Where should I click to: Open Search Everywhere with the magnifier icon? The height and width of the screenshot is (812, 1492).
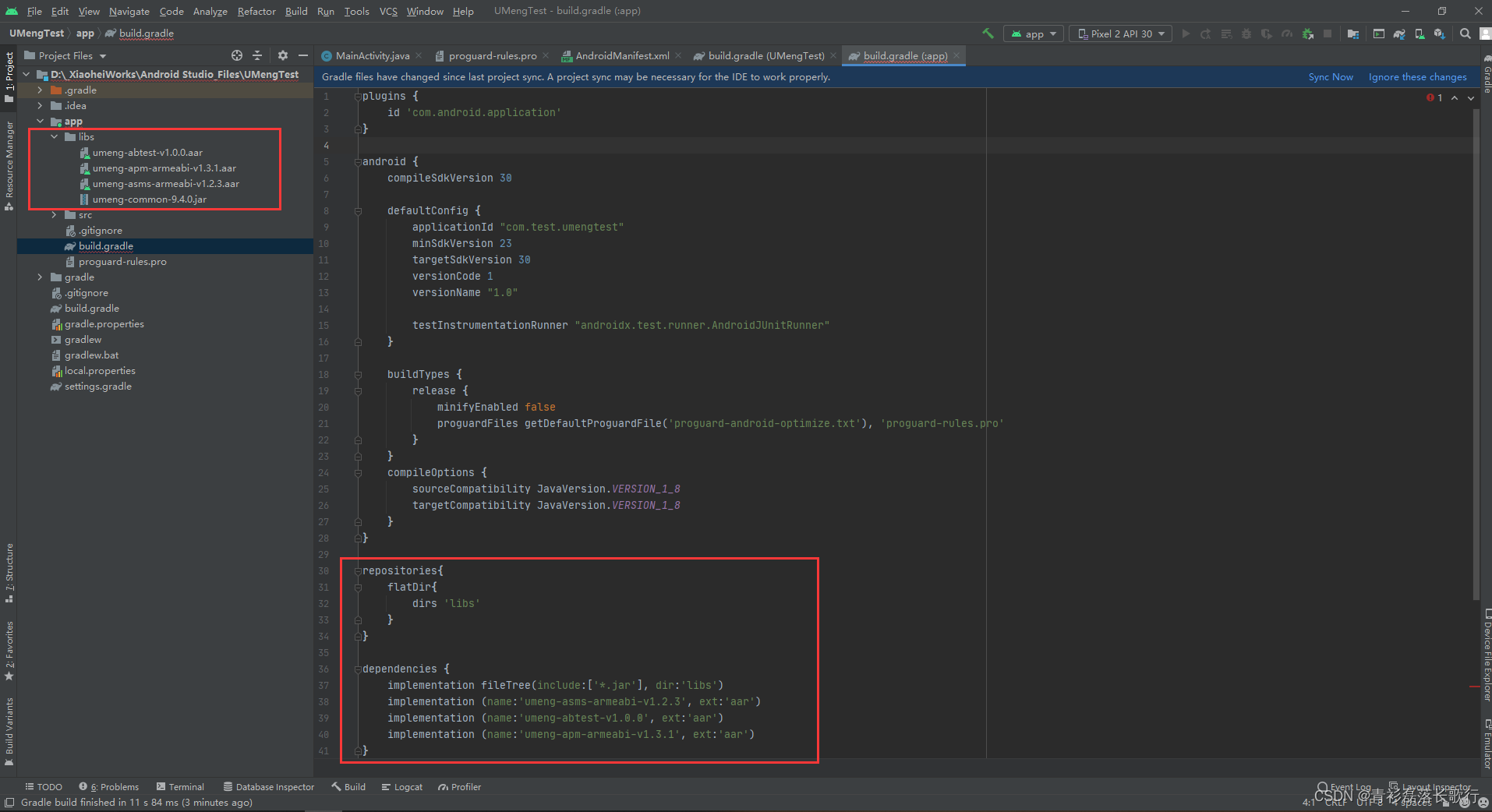pyautogui.click(x=1465, y=34)
